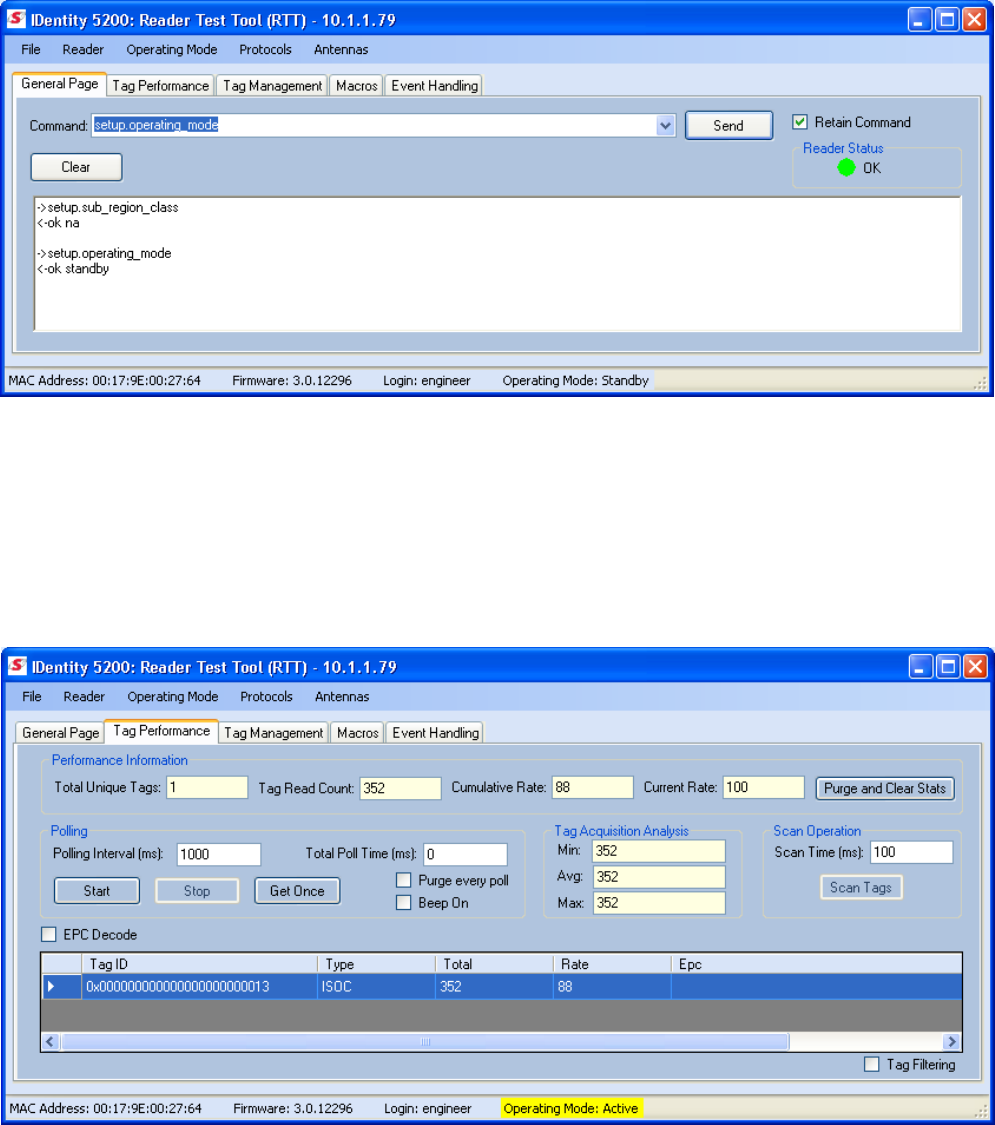Click the highlighted Operating Mode: Active status
The height and width of the screenshot is (1125, 995).
(x=571, y=1108)
